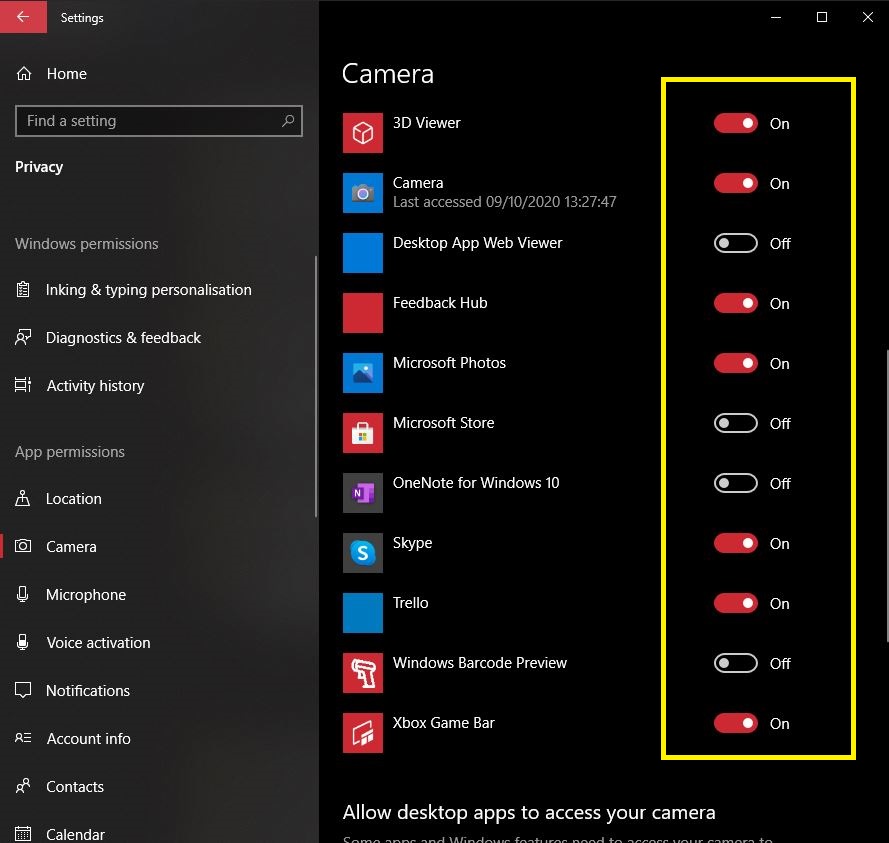Click the Activity history icon

point(23,385)
